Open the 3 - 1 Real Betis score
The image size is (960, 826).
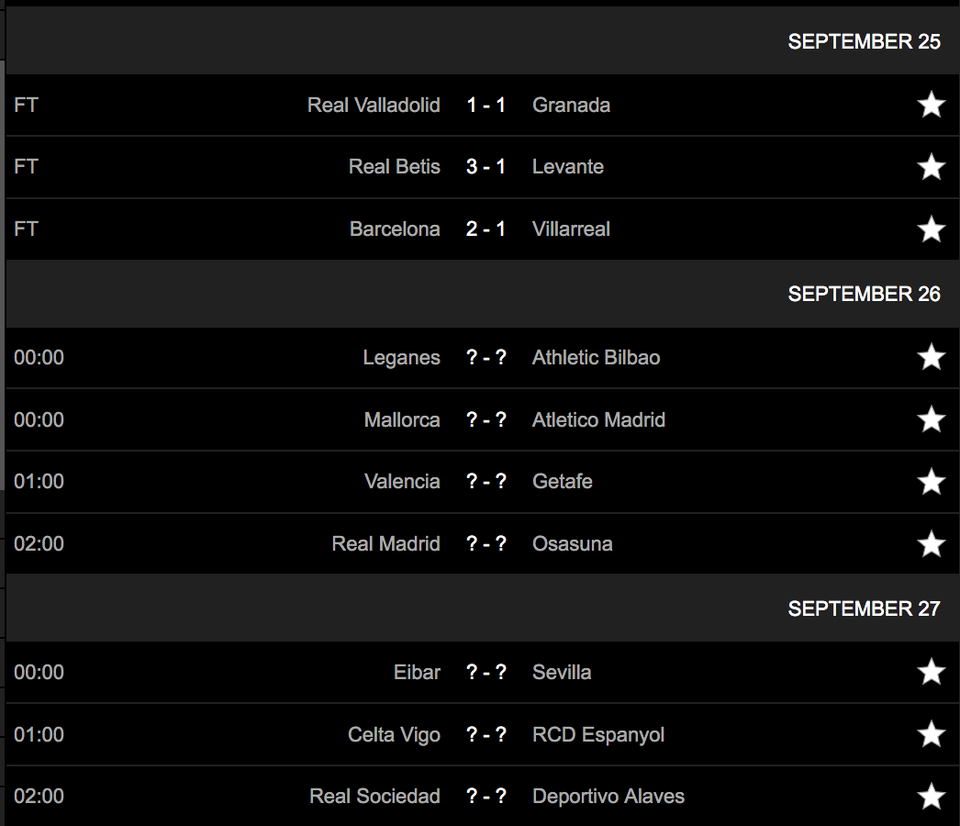tap(486, 167)
